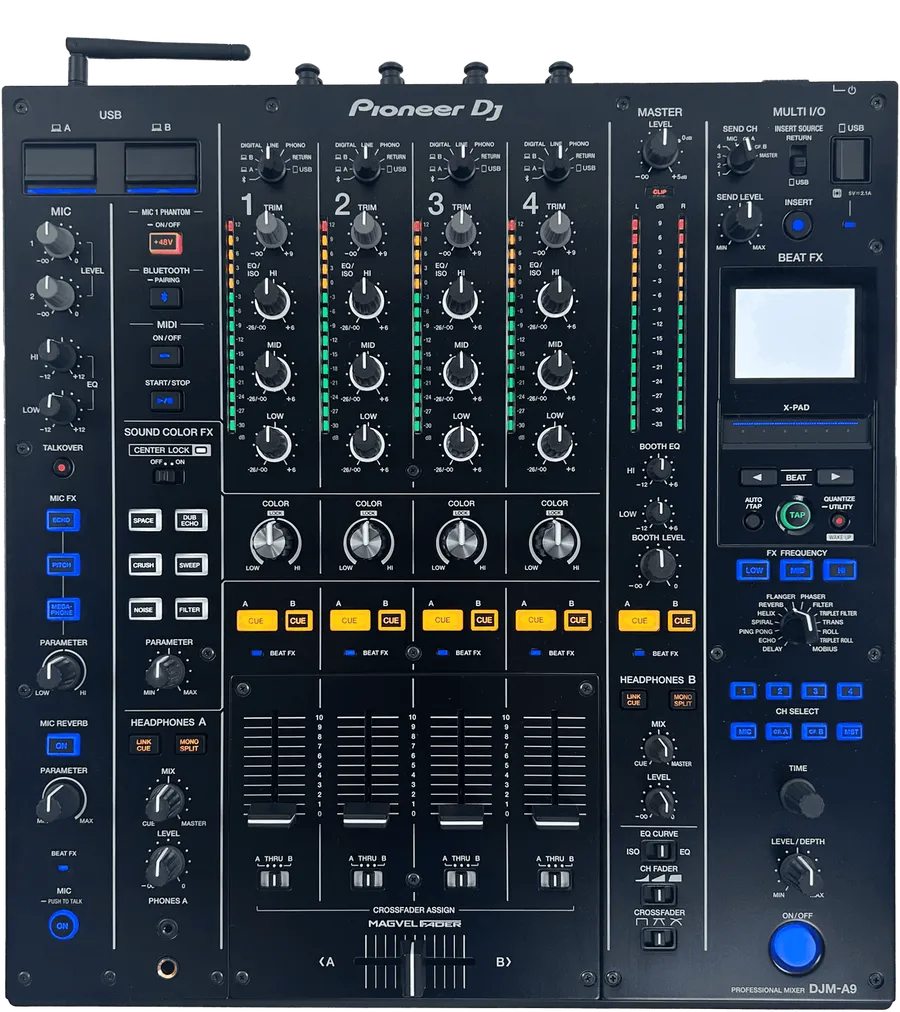Tap the Beat FX display screen
Screen dimensions: 900x1012
(x=795, y=333)
